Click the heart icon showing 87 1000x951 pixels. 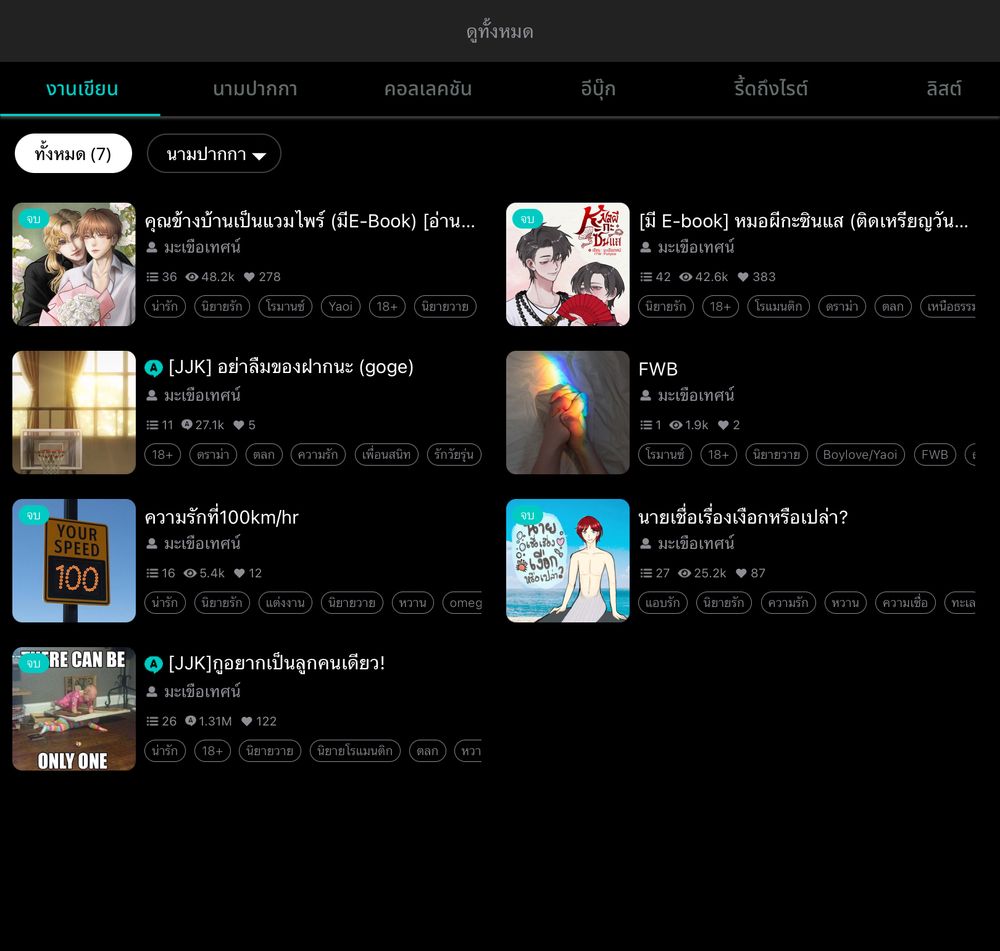click(741, 573)
